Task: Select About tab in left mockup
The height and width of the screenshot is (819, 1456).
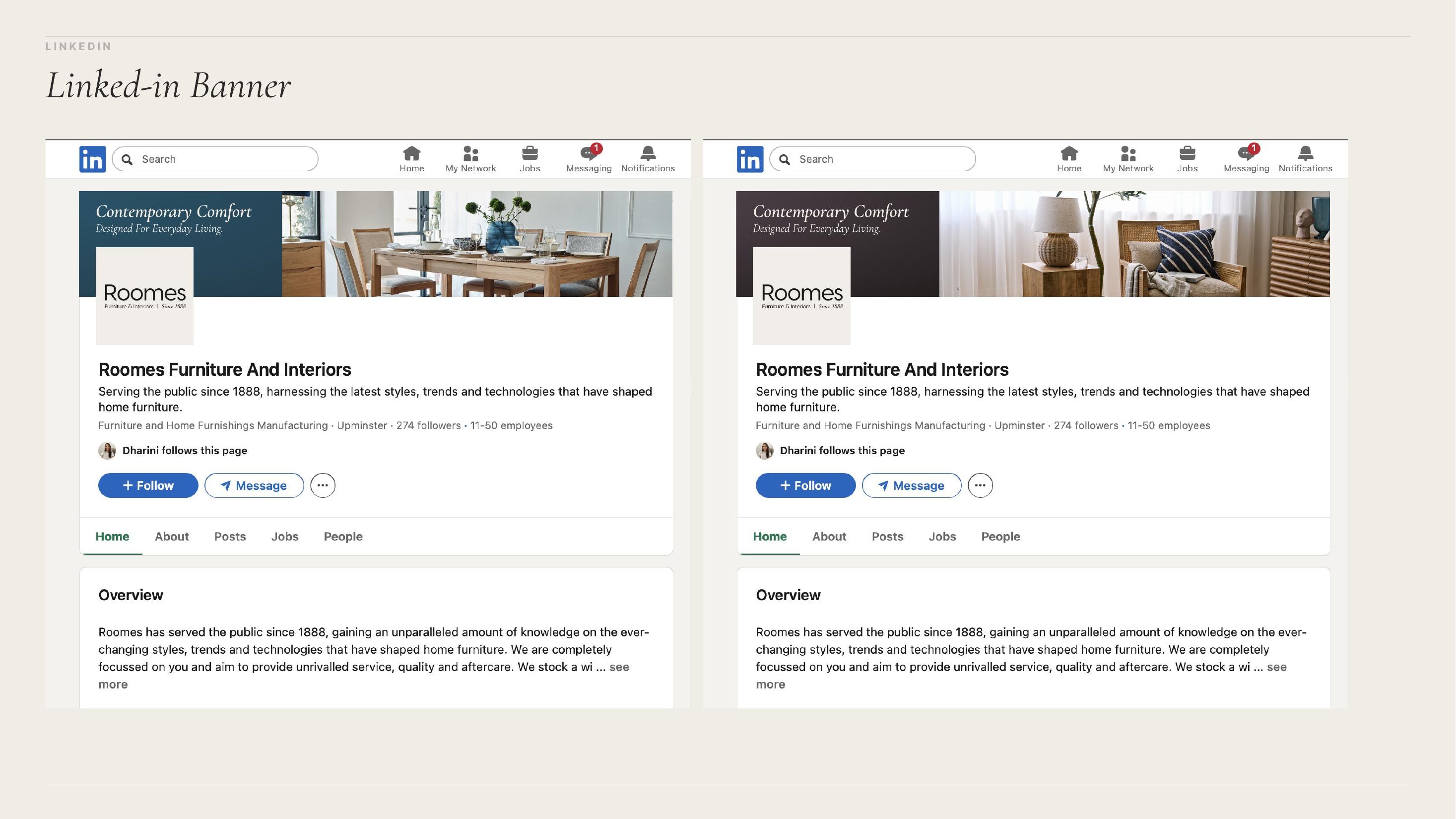Action: point(172,537)
